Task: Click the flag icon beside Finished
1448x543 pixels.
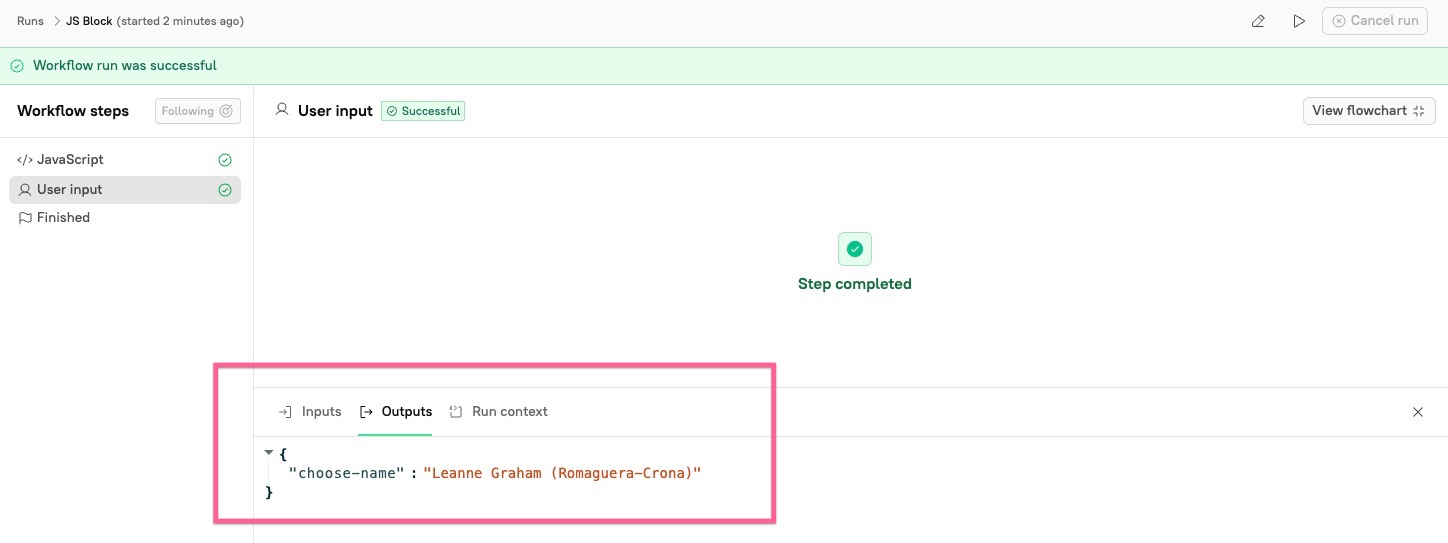Action: [x=25, y=218]
